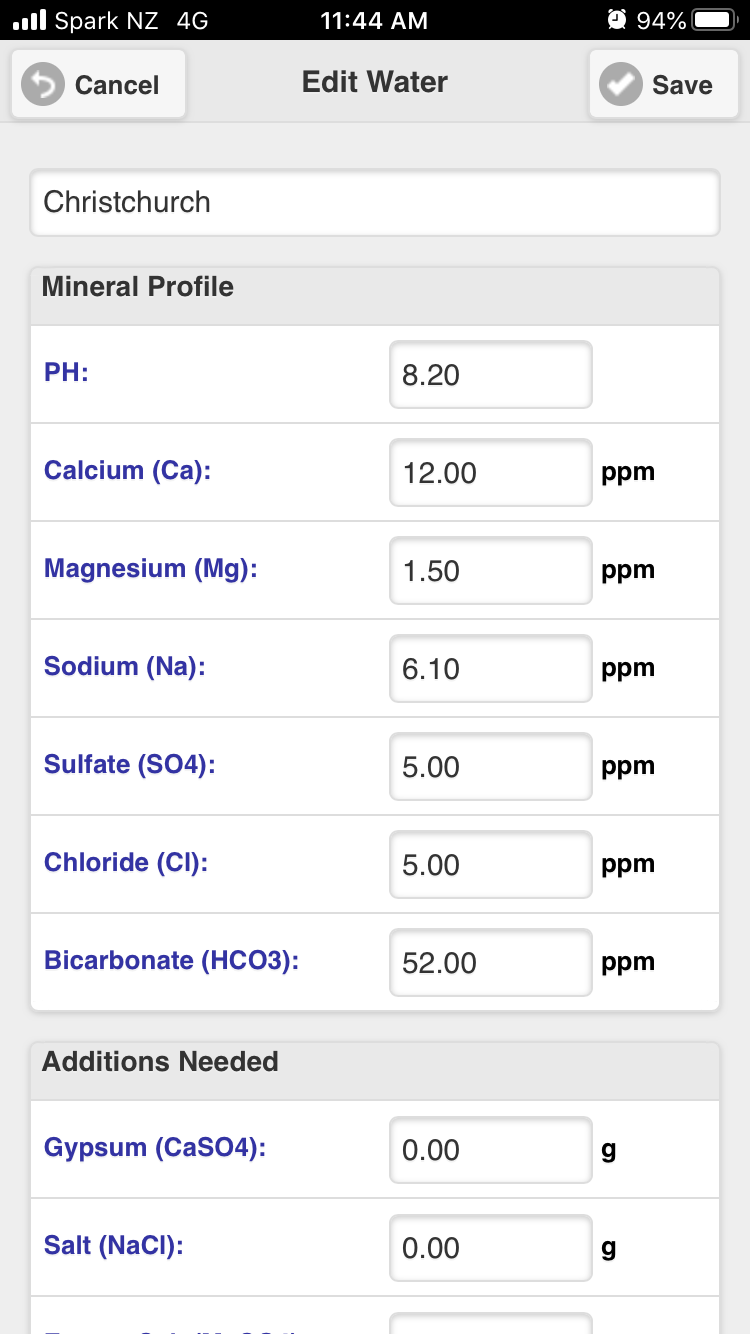This screenshot has height=1334, width=750.
Task: Focus the Gypsum (CaSO4) grams field
Action: click(491, 1150)
